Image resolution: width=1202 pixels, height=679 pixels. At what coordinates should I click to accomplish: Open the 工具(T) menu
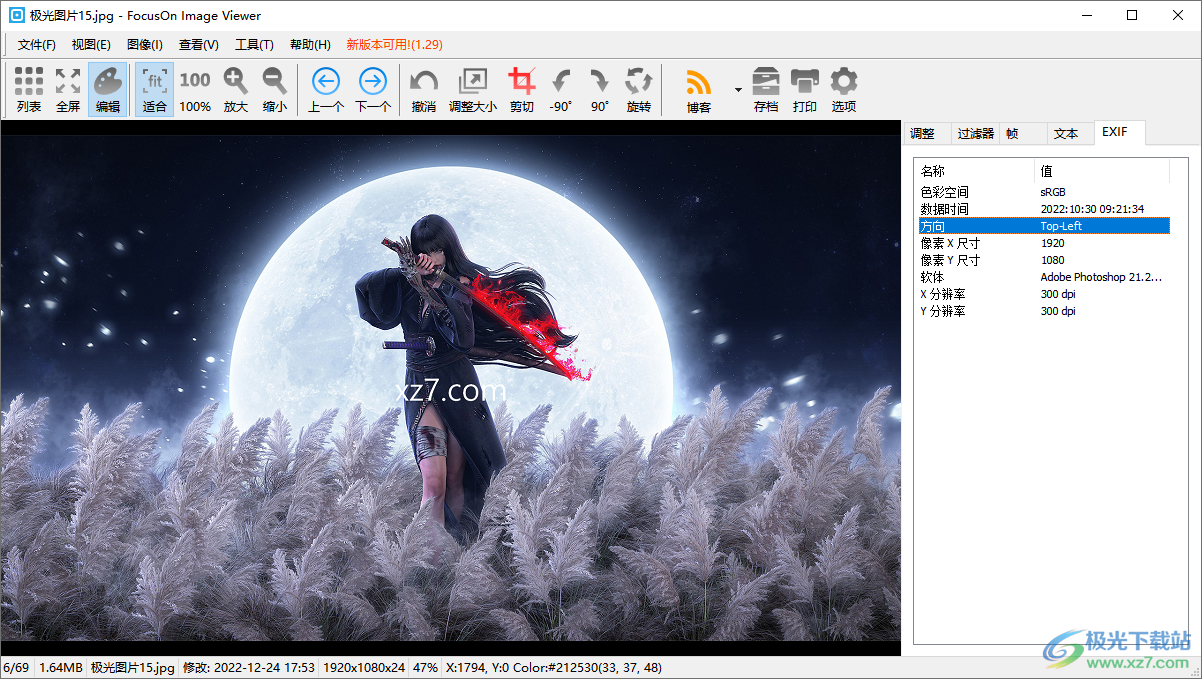tap(254, 44)
